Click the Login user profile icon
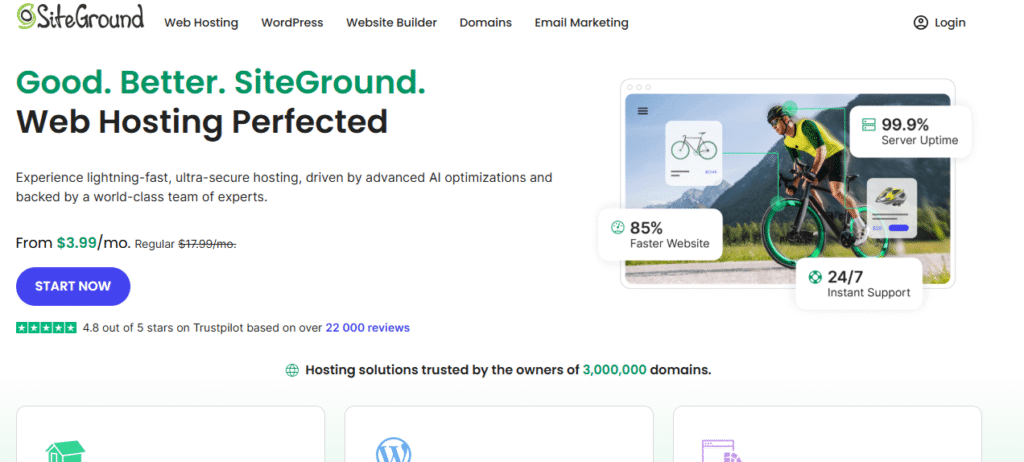Image resolution: width=1024 pixels, height=462 pixels. pyautogui.click(x=921, y=23)
